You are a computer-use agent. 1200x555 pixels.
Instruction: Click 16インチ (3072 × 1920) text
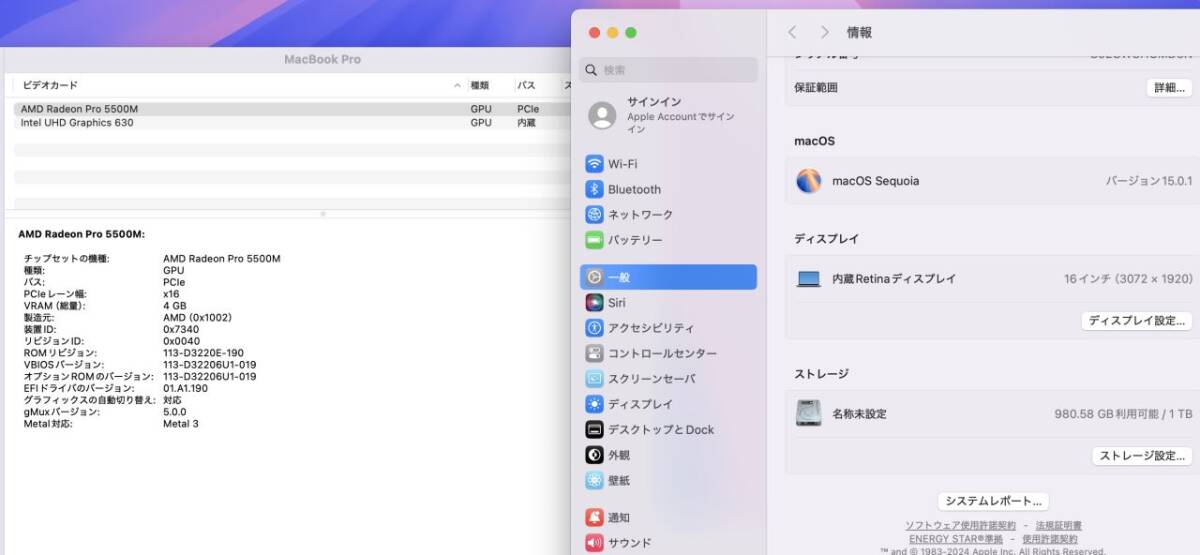[x=1128, y=279]
